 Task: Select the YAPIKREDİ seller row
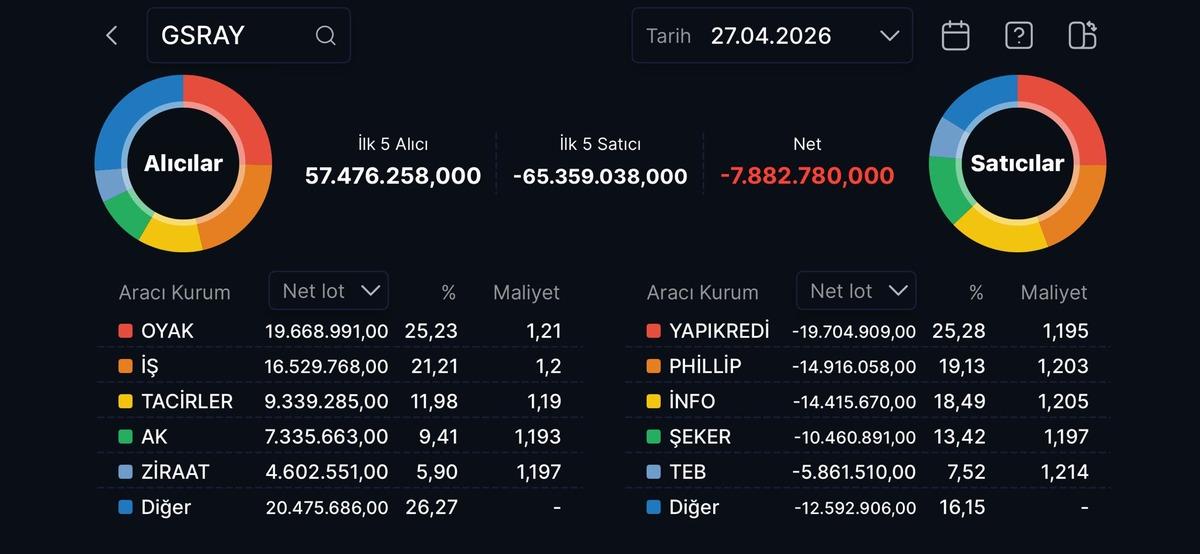(x=867, y=331)
